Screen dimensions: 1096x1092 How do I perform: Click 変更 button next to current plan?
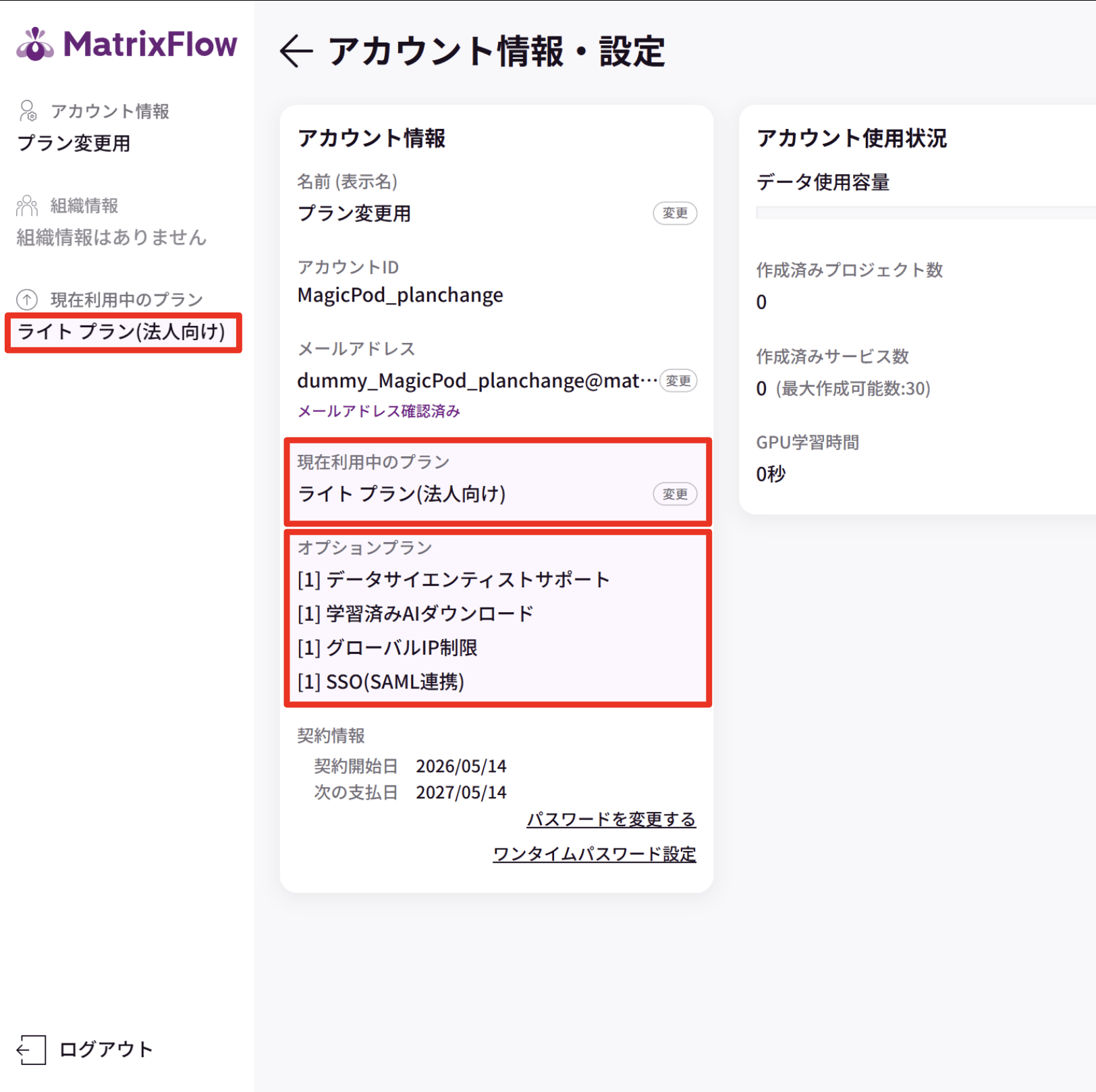pos(675,494)
